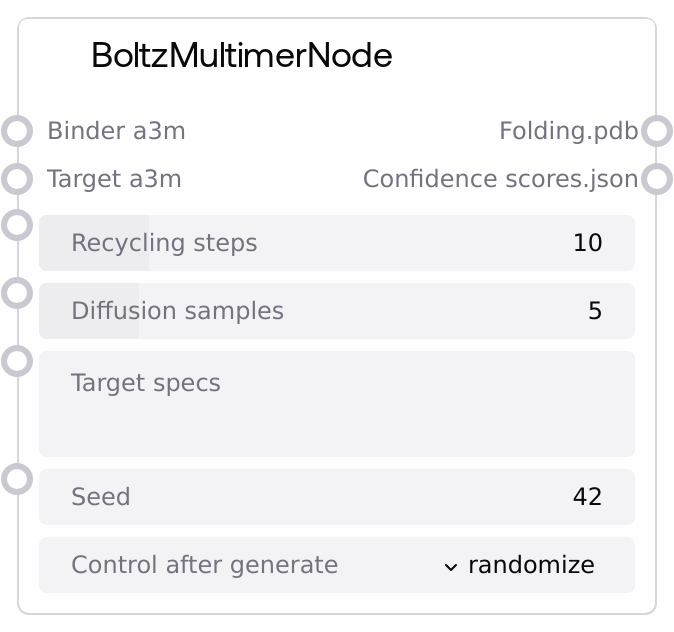Click the Recycling steps slider field

(336, 243)
